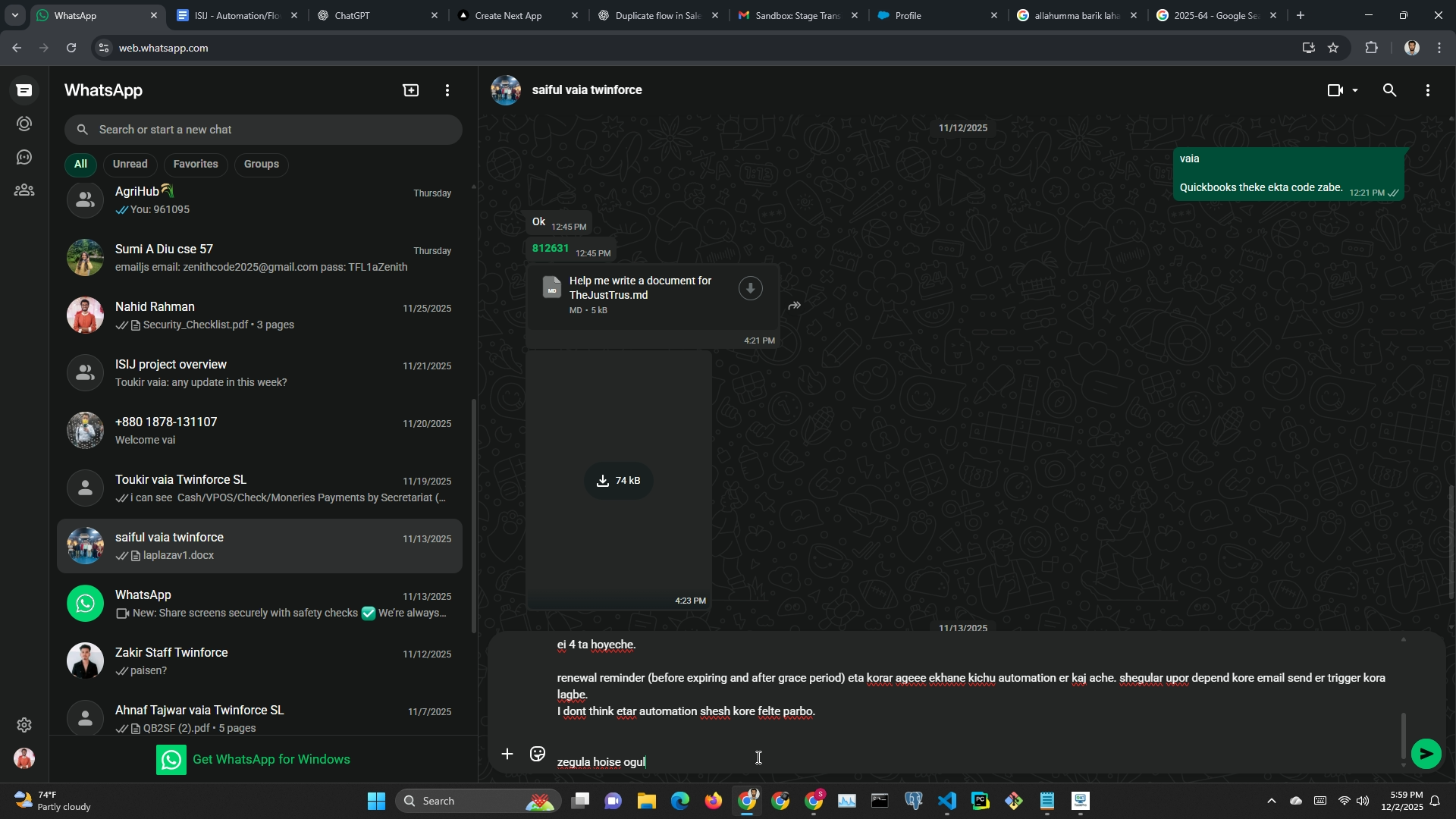Download the TheJustTrus.md document
Viewport: 1456px width, 819px height.
[750, 288]
